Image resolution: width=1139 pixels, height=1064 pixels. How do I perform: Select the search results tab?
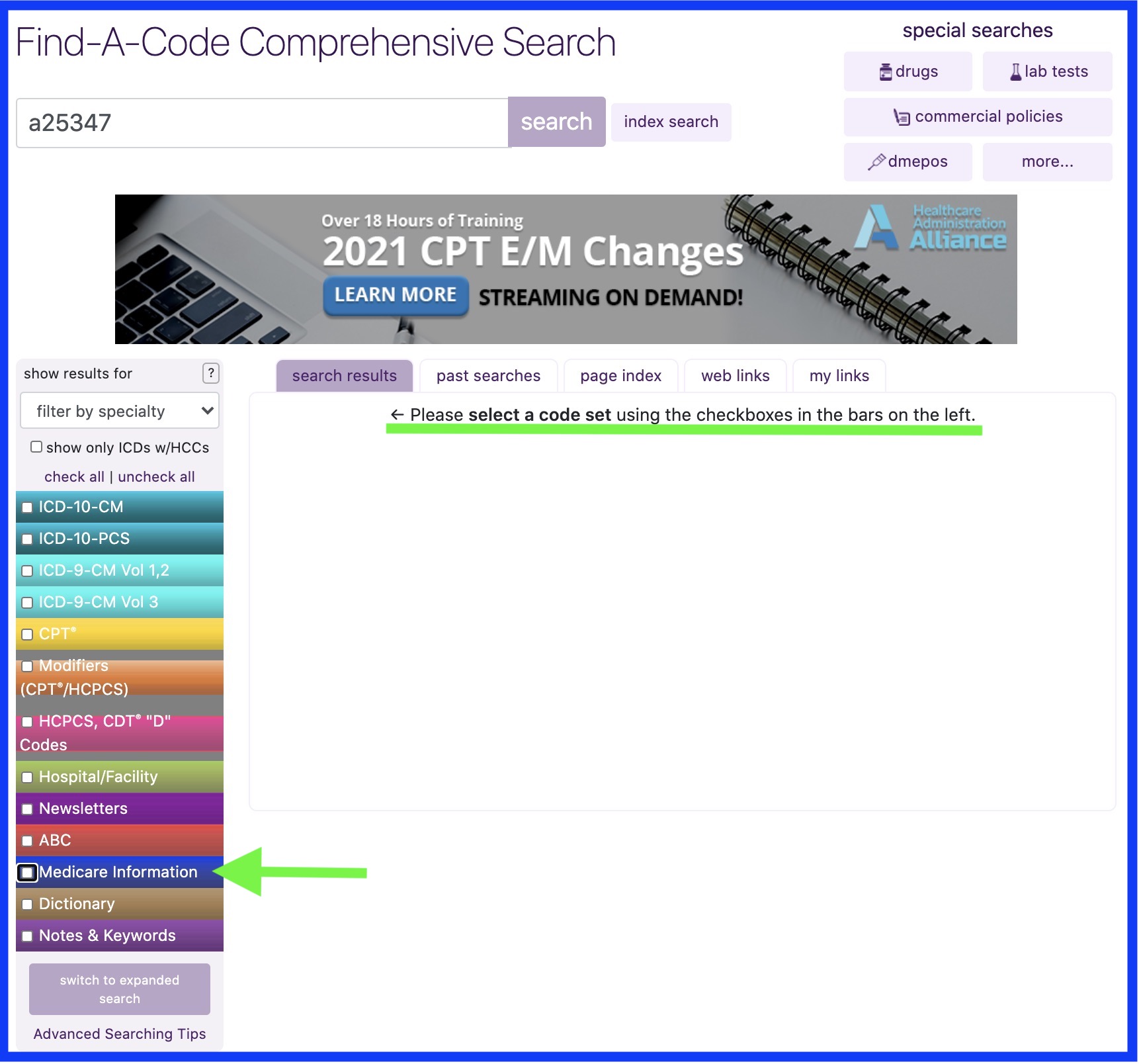click(345, 376)
